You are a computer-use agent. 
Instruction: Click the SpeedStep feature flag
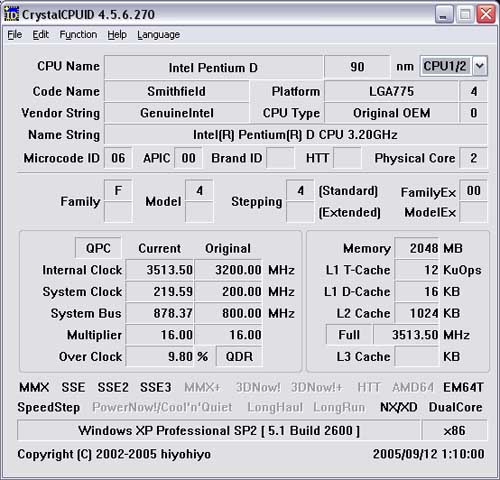pyautogui.click(x=49, y=407)
